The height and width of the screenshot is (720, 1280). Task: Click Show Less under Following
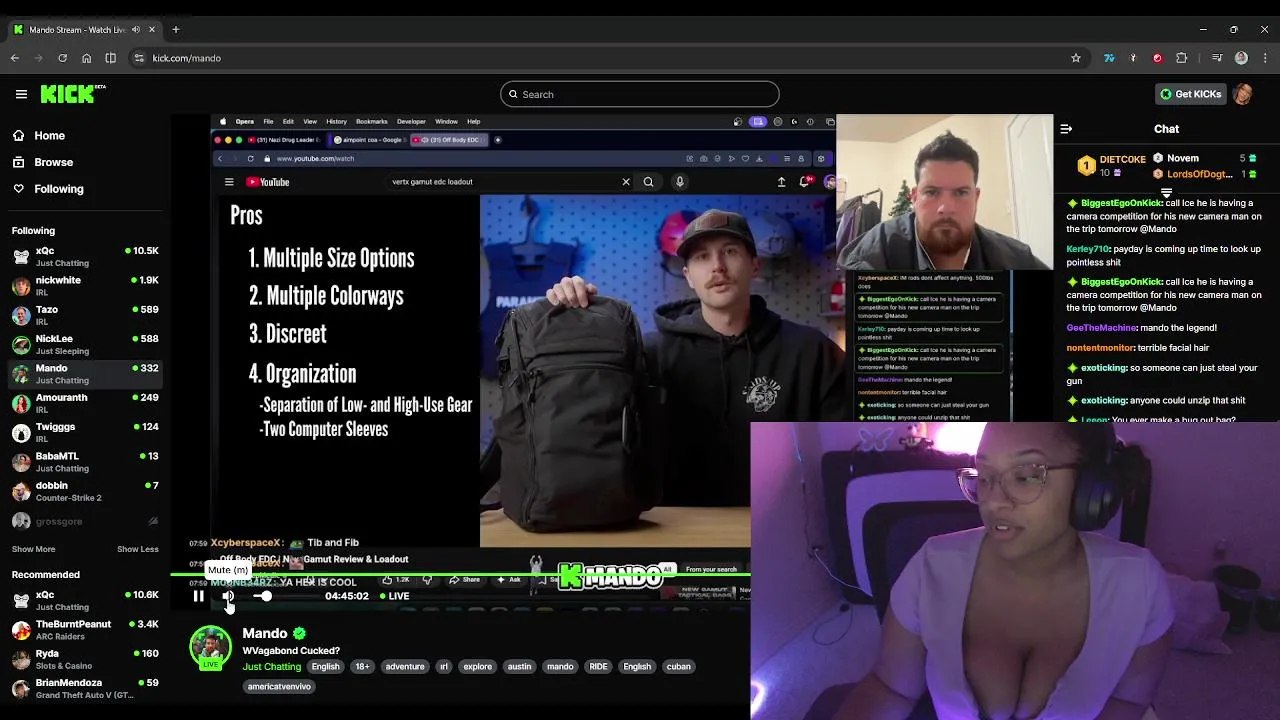point(138,549)
